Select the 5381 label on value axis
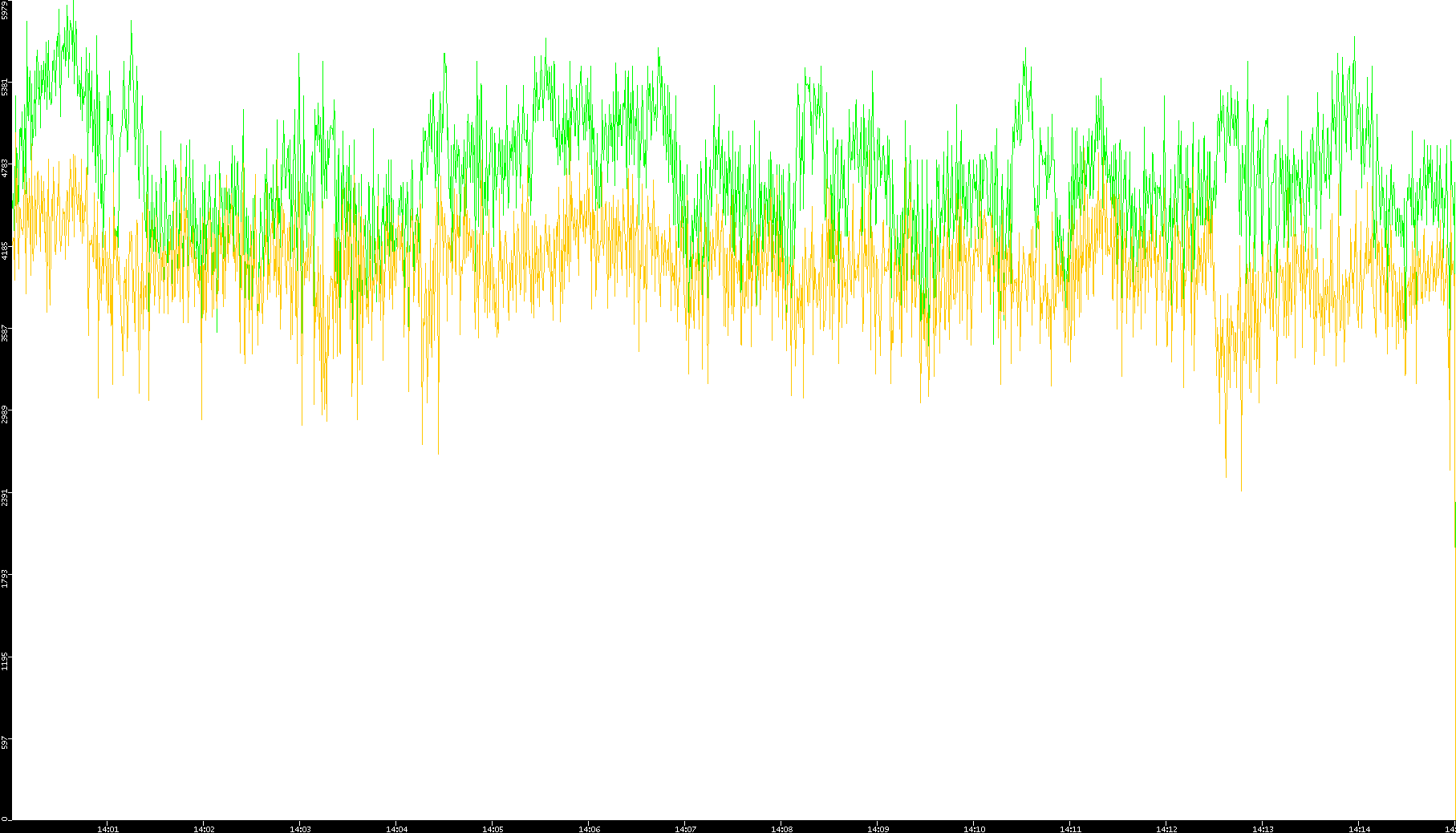 click(6, 87)
